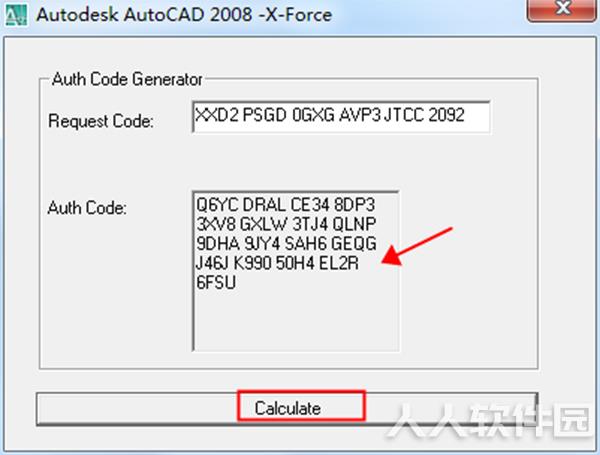Click blank area below '6FSU' in Auth box
Viewport: 600px width, 455px height.
click(295, 320)
